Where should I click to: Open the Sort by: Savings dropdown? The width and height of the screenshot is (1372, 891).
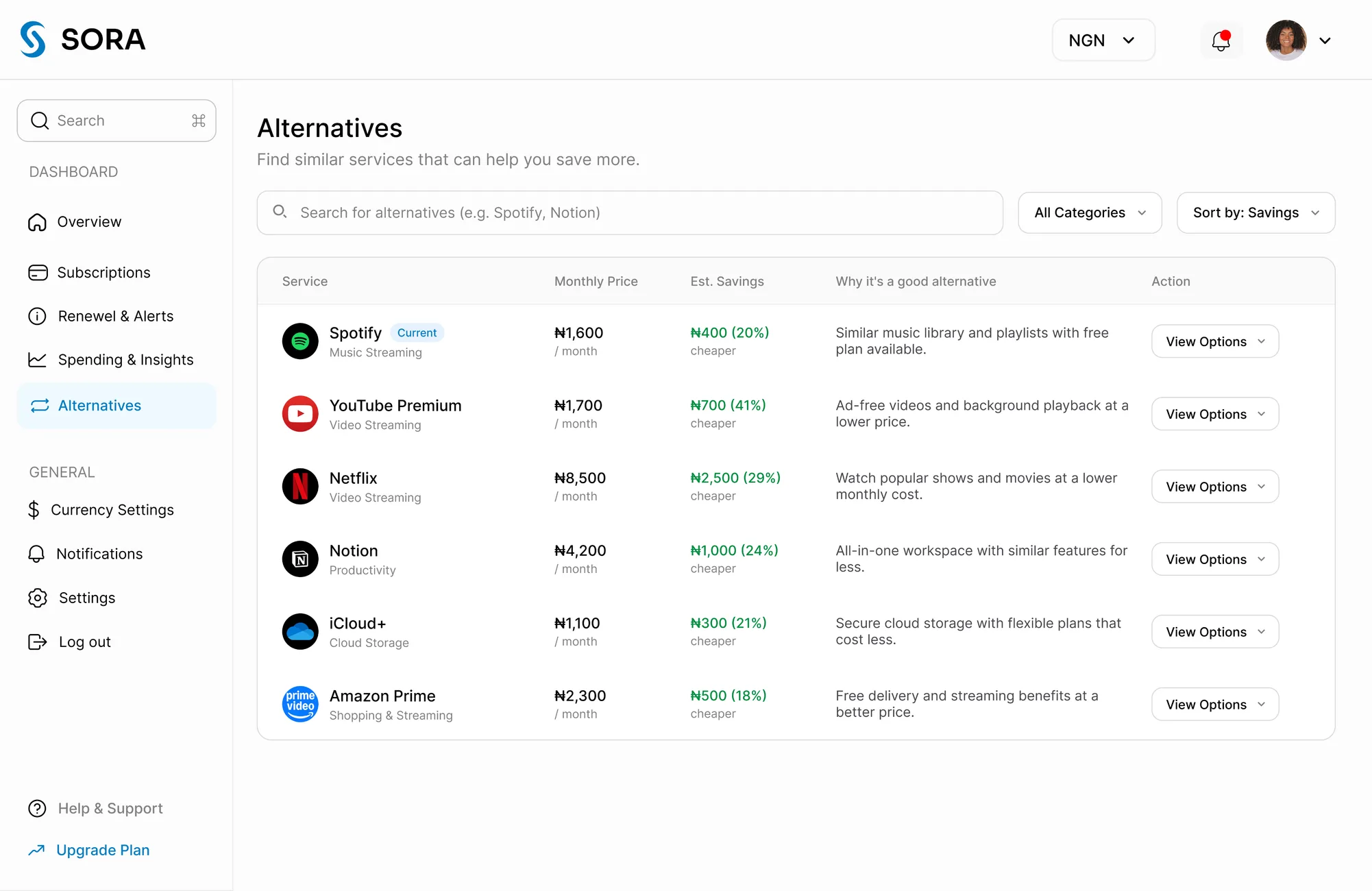pos(1255,212)
